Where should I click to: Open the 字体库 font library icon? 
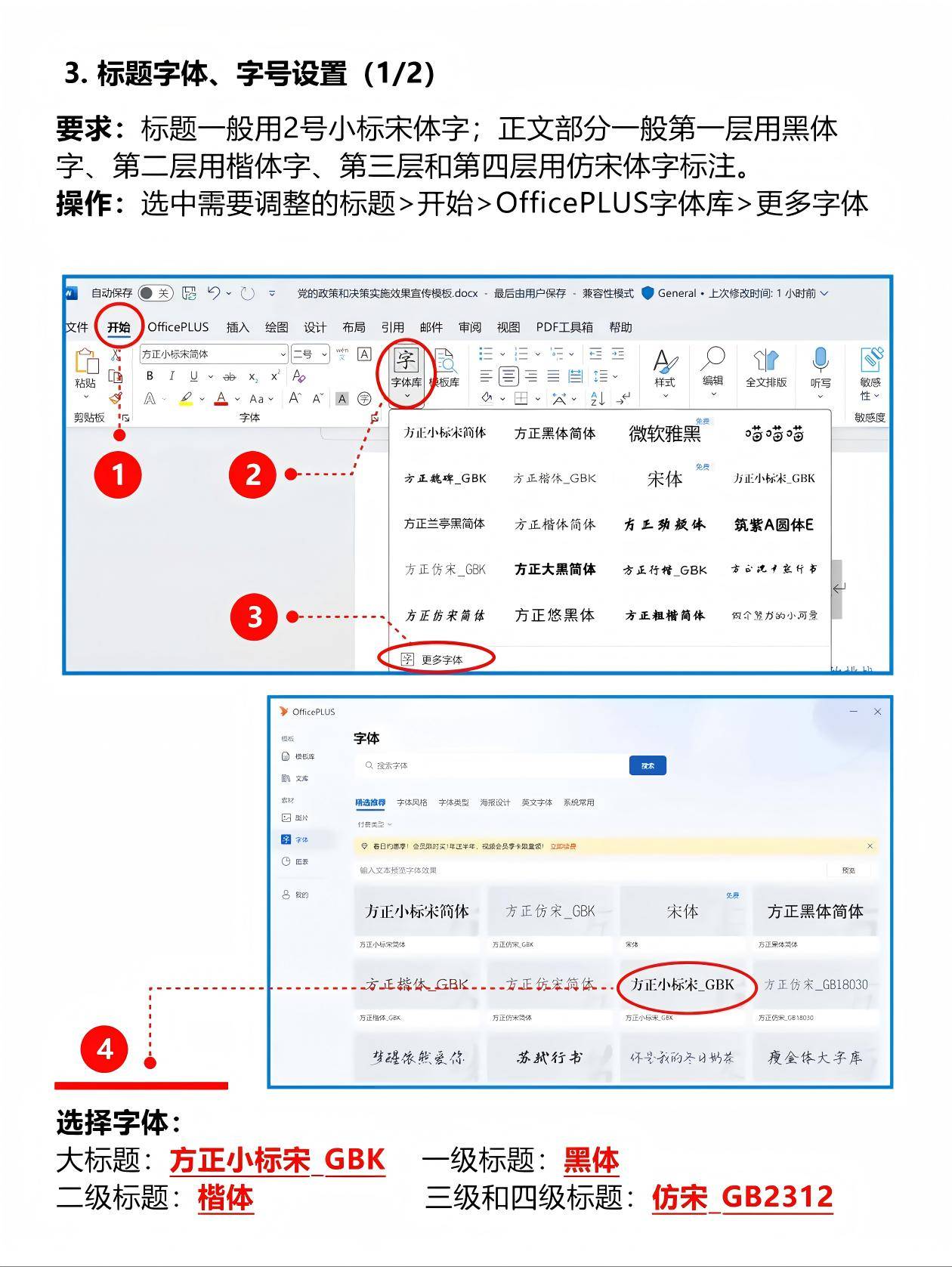pos(406,369)
